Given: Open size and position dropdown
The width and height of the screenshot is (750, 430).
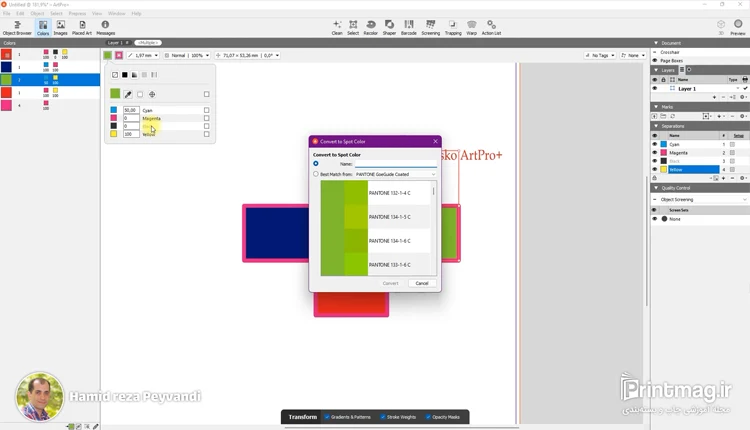Looking at the screenshot, I should [x=247, y=55].
